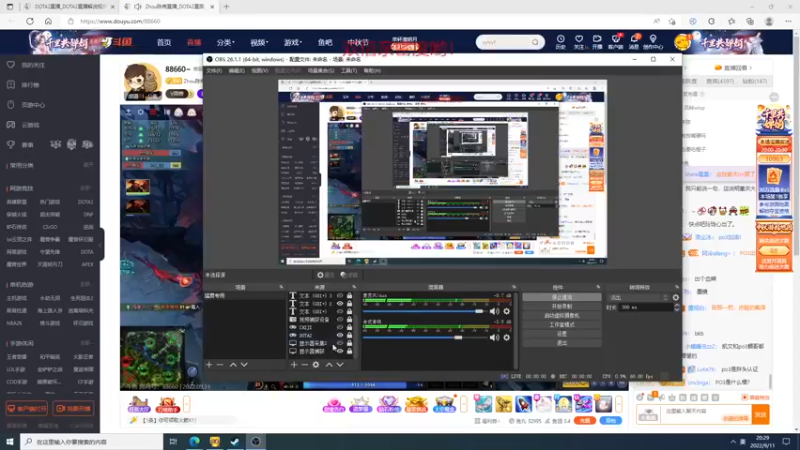Mute the second mixer audio track speaker
Screen dimensions: 800x450
tap(494, 337)
